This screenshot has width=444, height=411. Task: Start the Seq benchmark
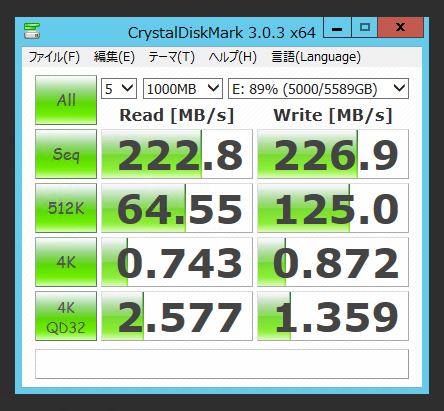coord(66,154)
